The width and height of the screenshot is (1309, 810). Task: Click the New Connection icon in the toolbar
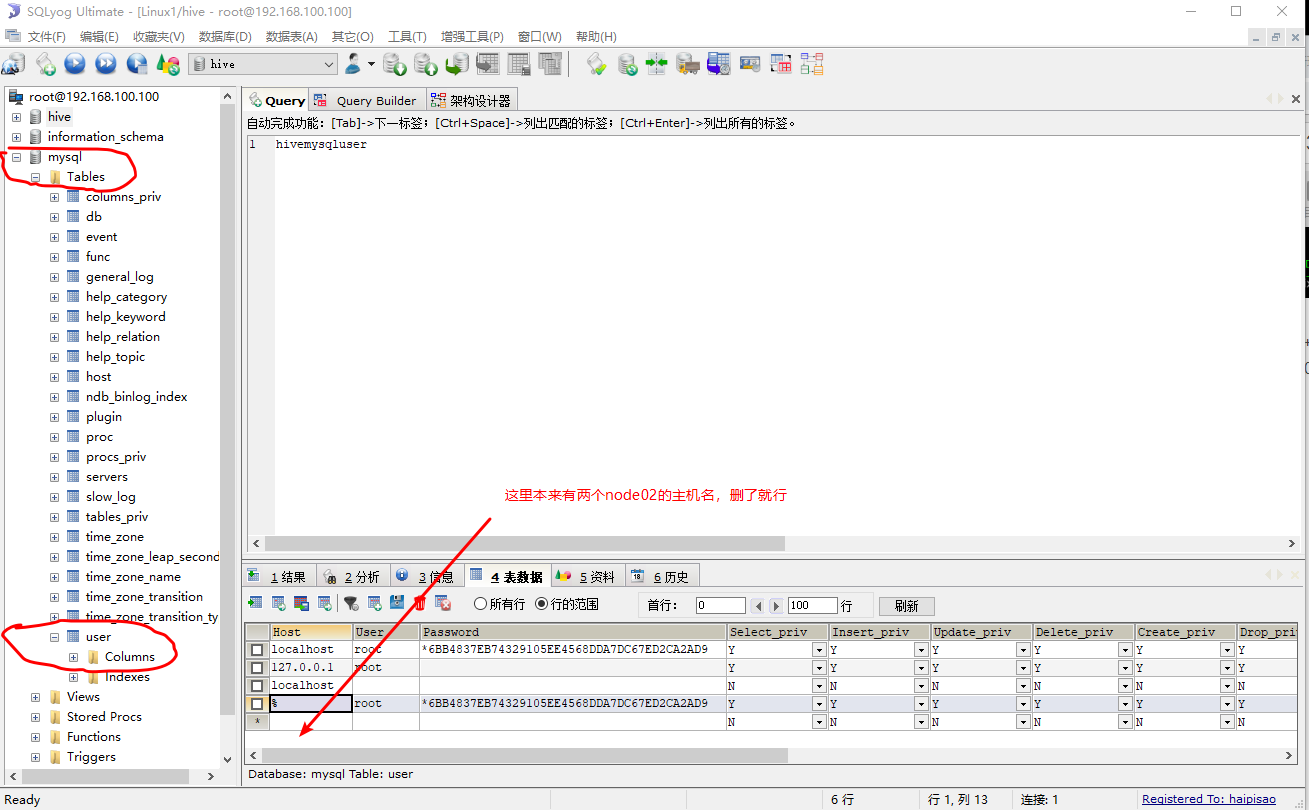pyautogui.click(x=15, y=64)
